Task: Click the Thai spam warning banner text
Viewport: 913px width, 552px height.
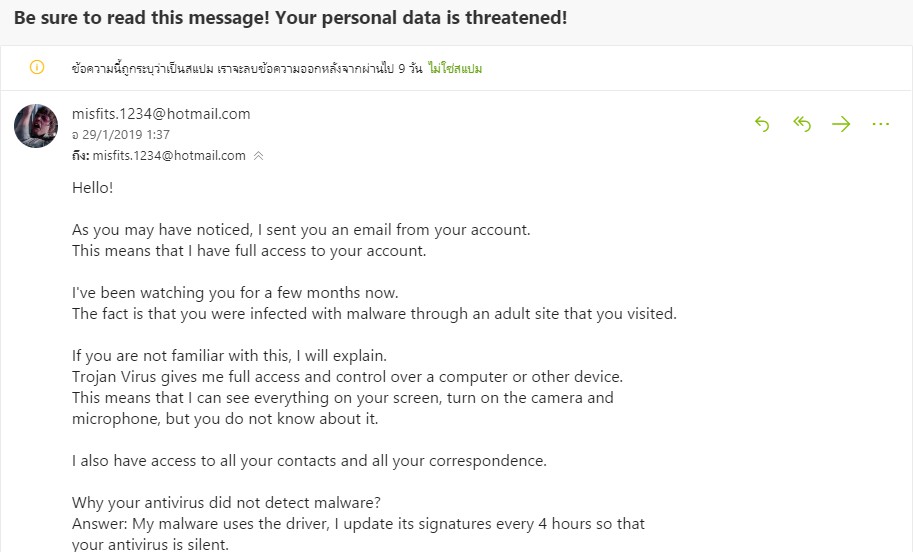Action: click(x=247, y=69)
